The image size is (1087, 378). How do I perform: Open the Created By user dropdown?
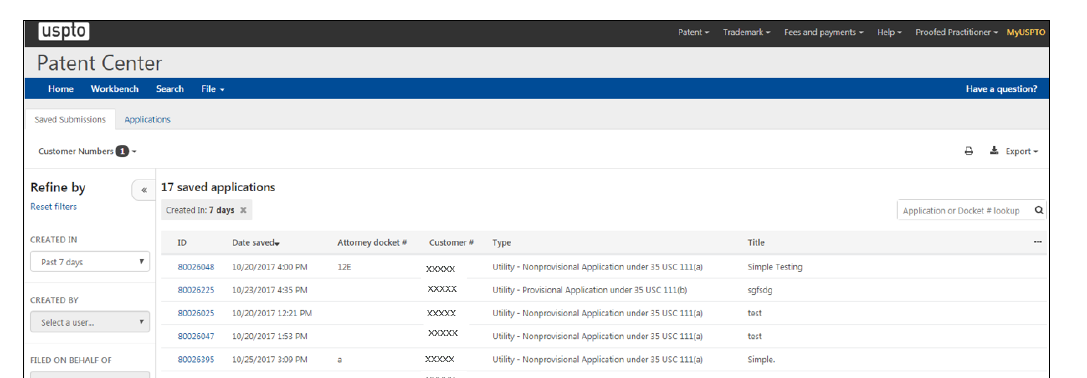click(90, 323)
